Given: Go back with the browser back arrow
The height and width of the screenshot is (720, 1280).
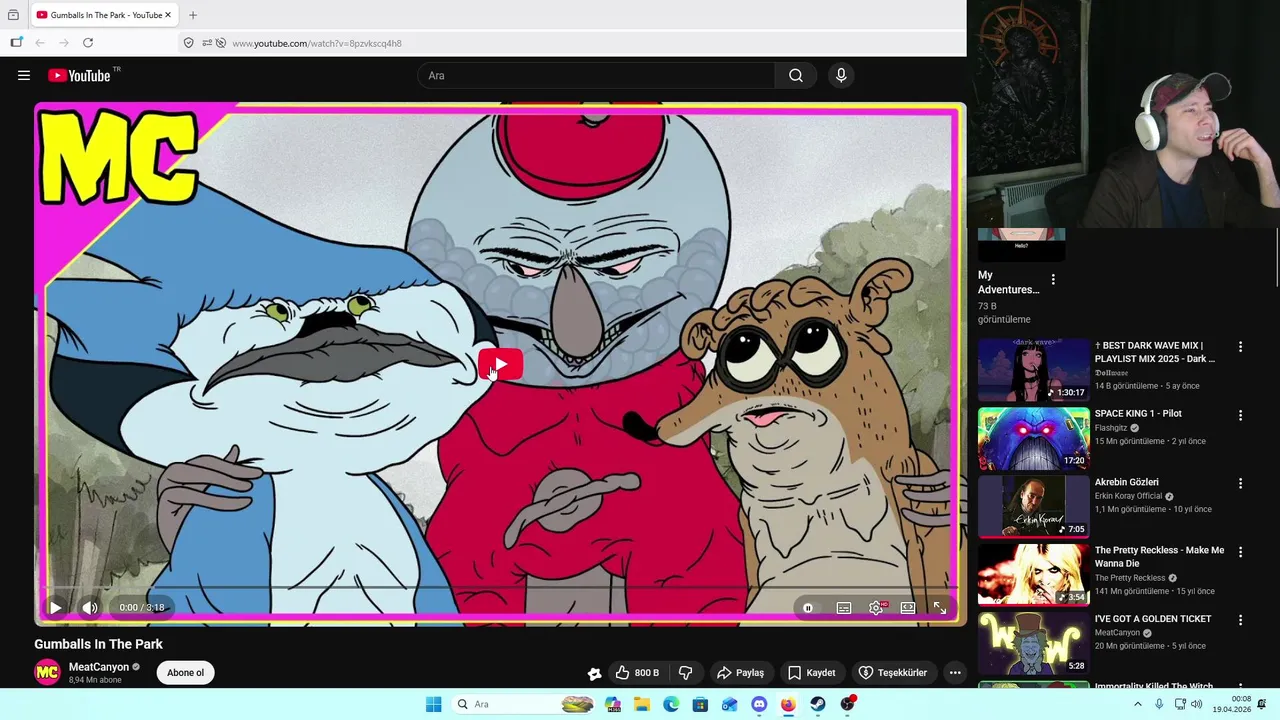Looking at the screenshot, I should pos(40,43).
